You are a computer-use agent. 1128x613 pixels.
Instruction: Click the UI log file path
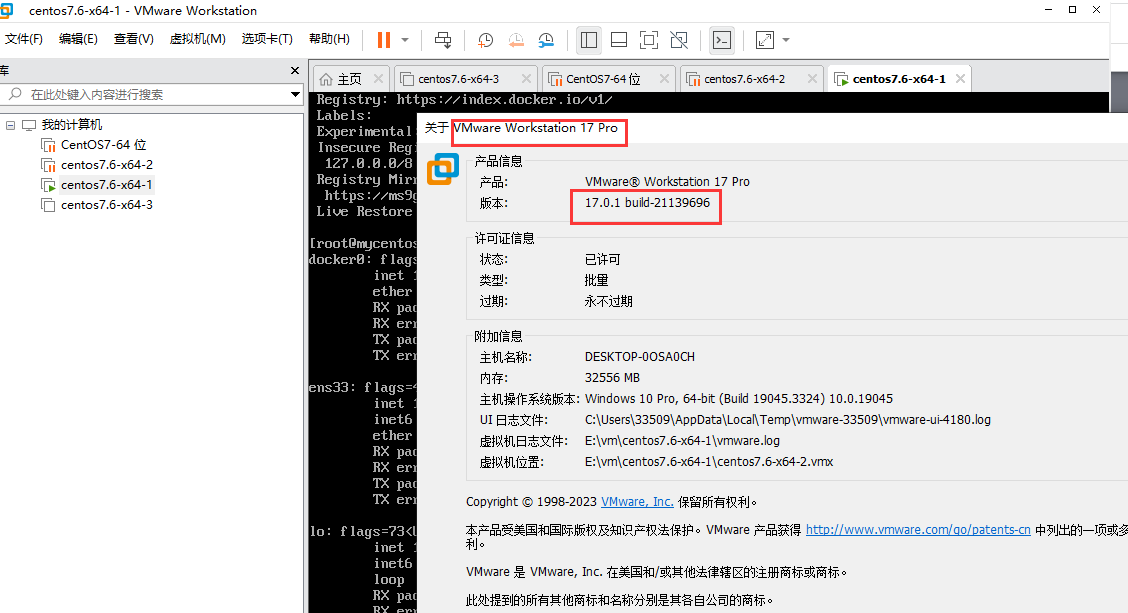788,419
